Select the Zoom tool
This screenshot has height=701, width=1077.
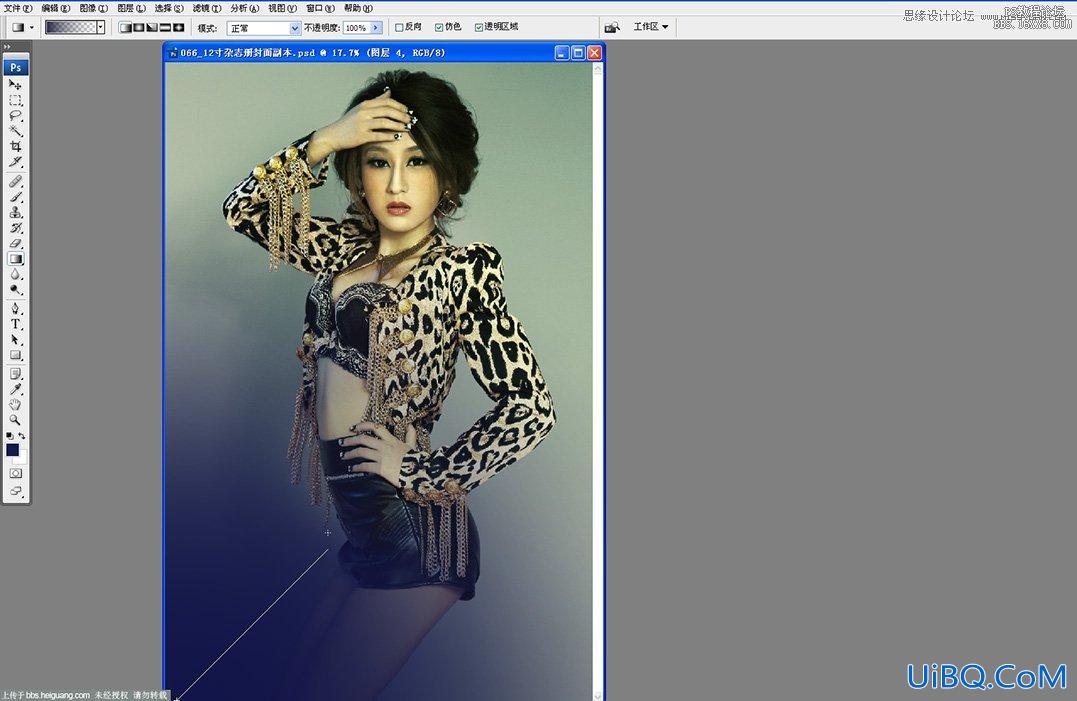15,420
